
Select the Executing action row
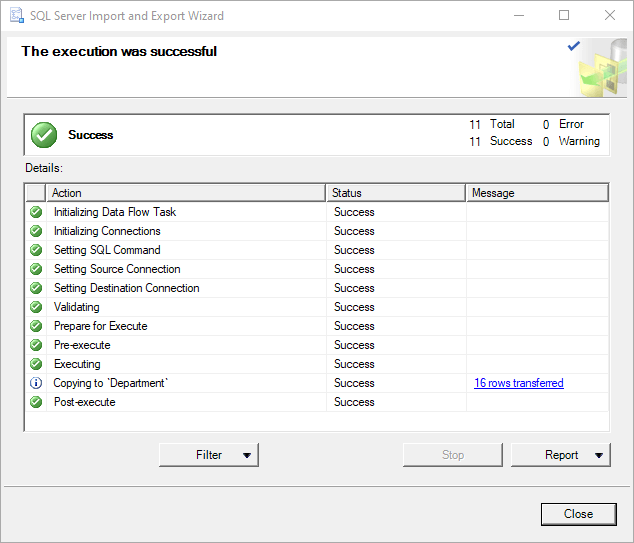[x=317, y=364]
